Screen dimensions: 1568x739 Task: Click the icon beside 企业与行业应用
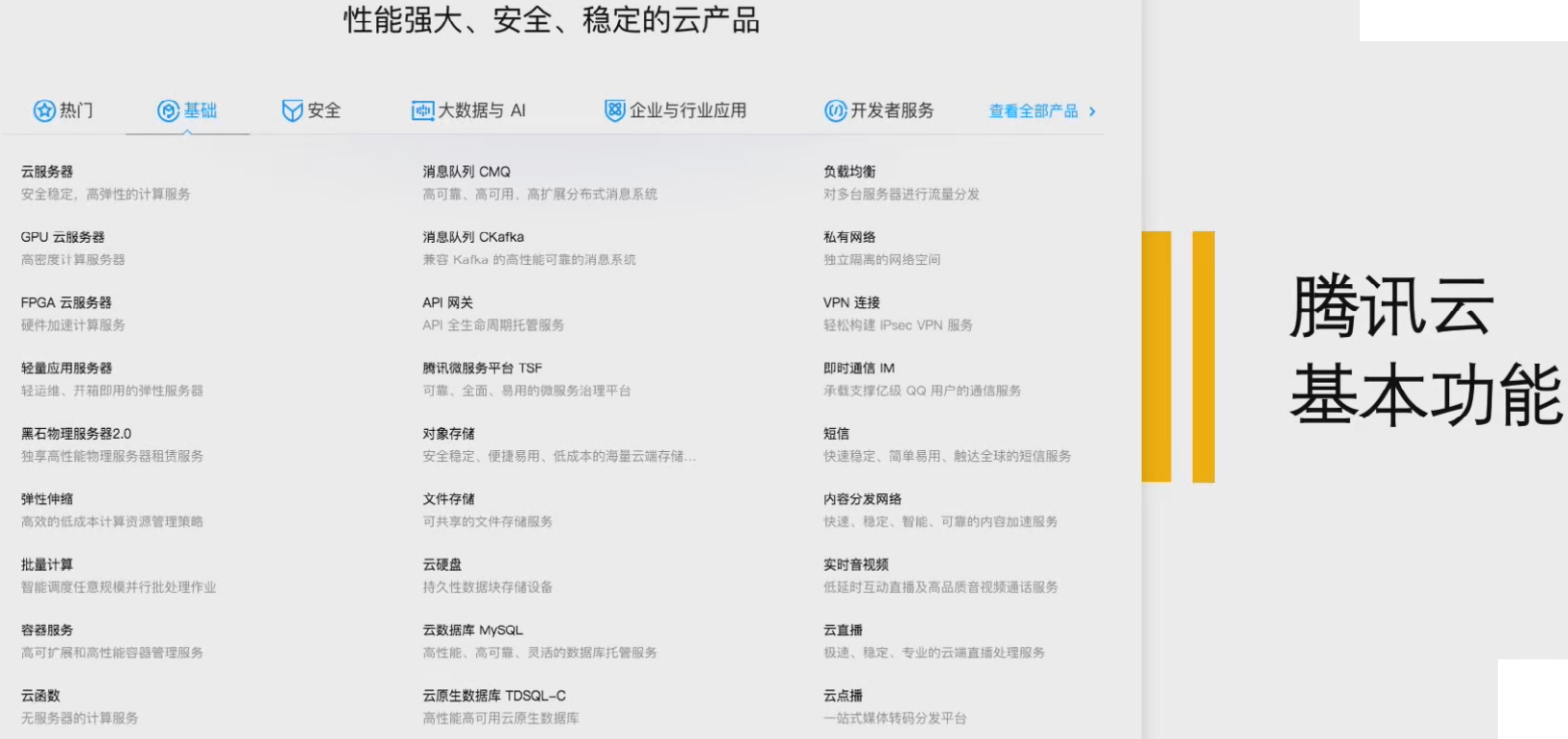click(614, 110)
